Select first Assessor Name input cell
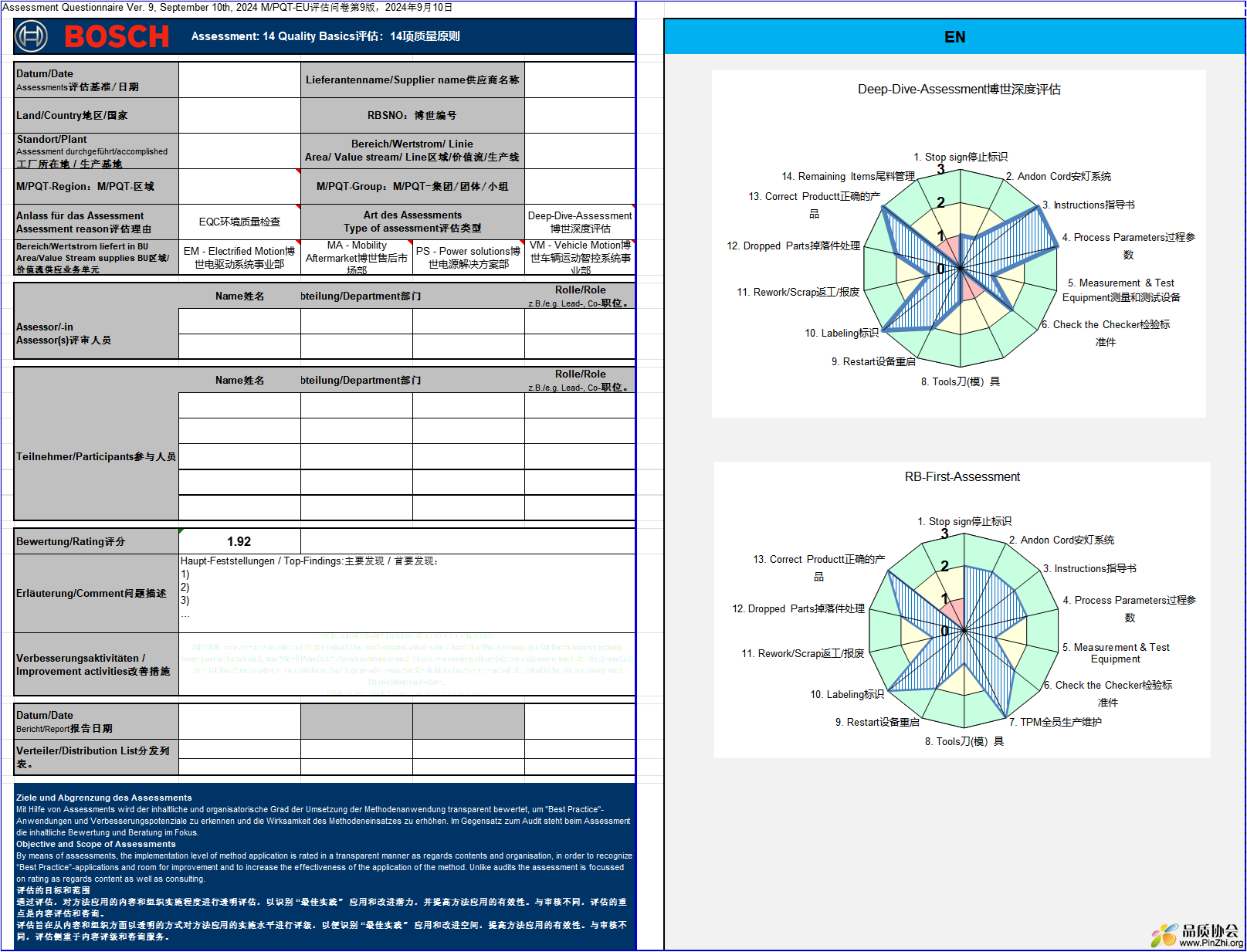The image size is (1247, 952). coord(239,321)
